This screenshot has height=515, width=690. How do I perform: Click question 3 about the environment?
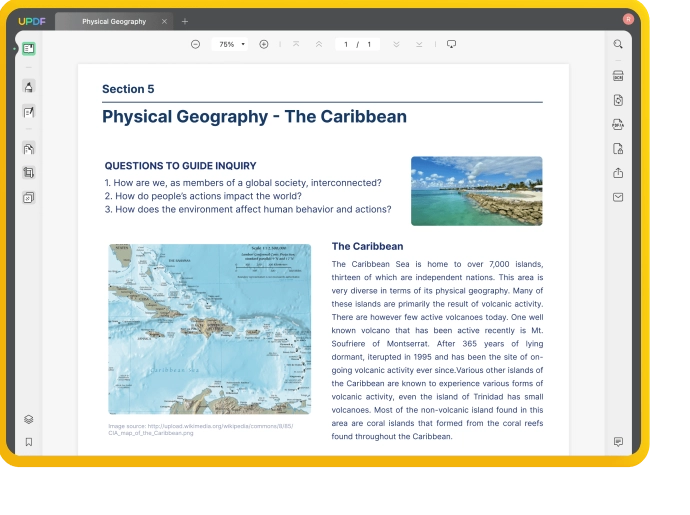(x=248, y=209)
